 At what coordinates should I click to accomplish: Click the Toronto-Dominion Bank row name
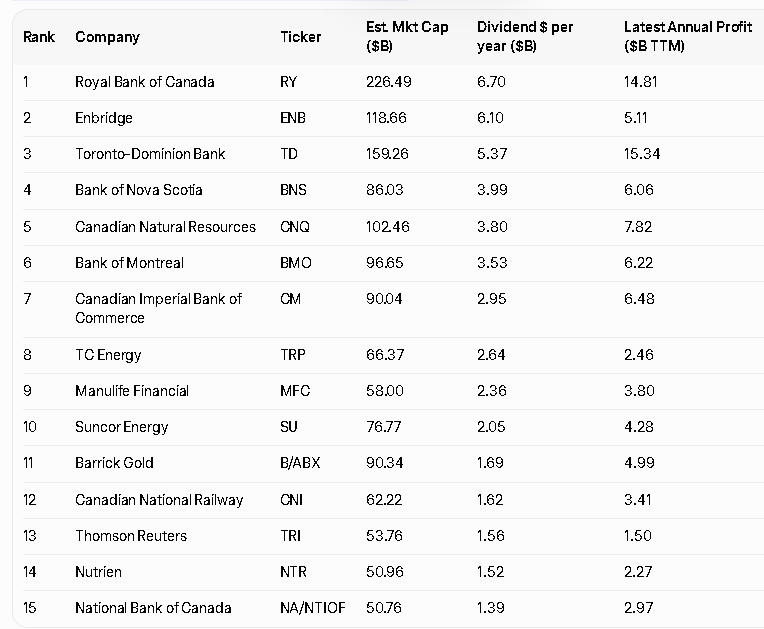click(150, 154)
